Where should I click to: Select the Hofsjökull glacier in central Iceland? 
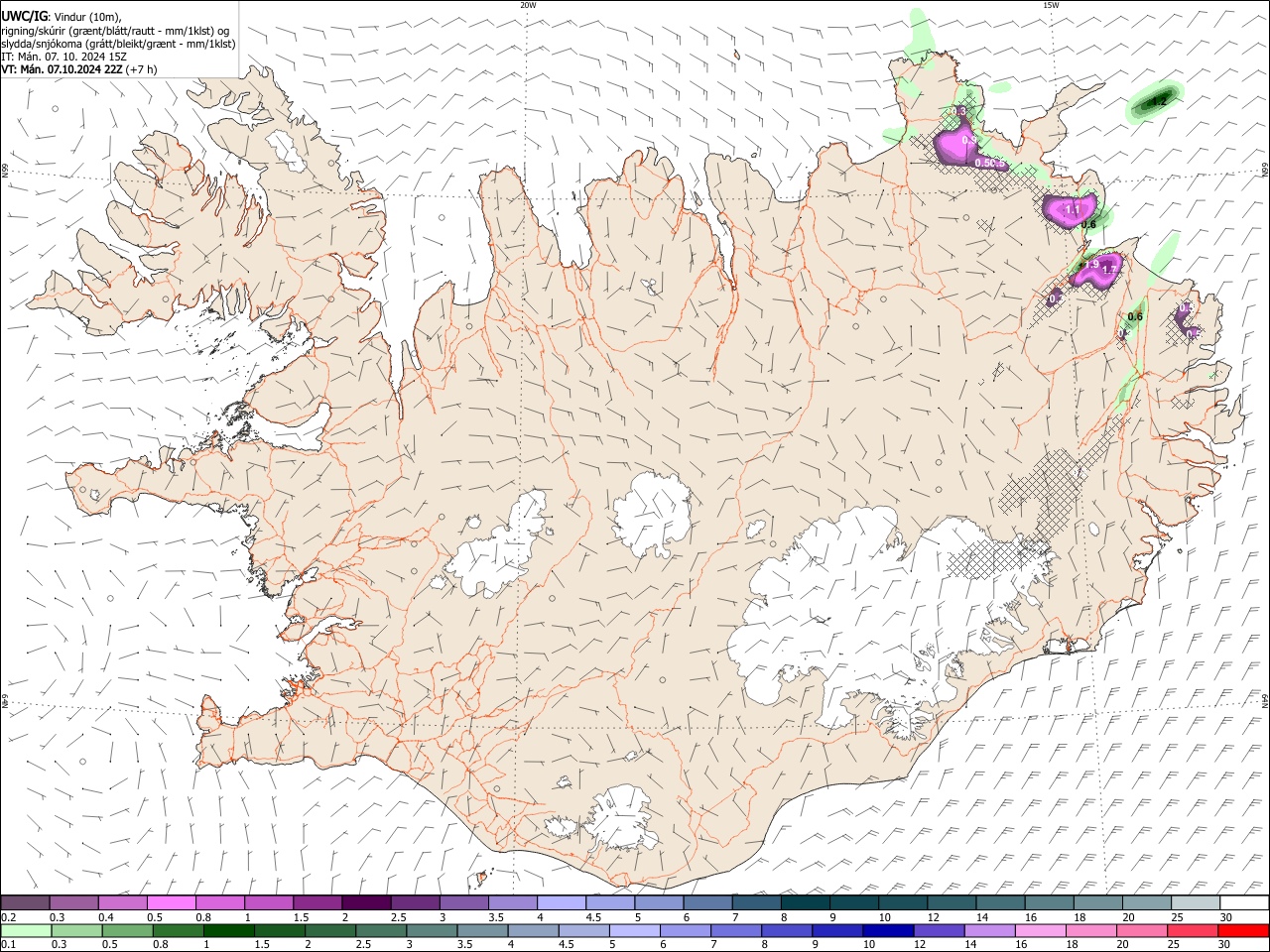(x=652, y=515)
